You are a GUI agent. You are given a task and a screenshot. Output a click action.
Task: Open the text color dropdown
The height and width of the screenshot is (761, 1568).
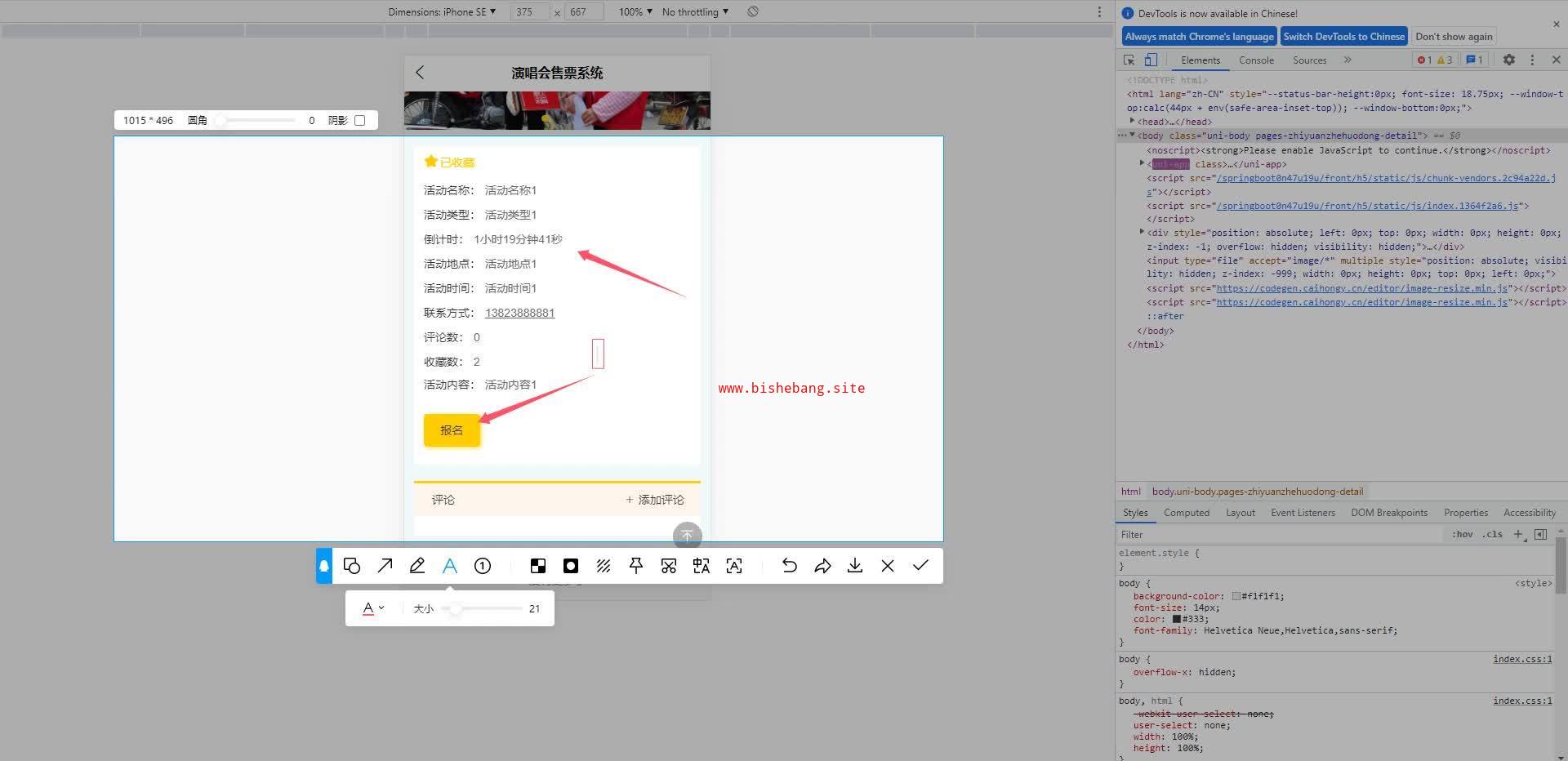pyautogui.click(x=372, y=608)
